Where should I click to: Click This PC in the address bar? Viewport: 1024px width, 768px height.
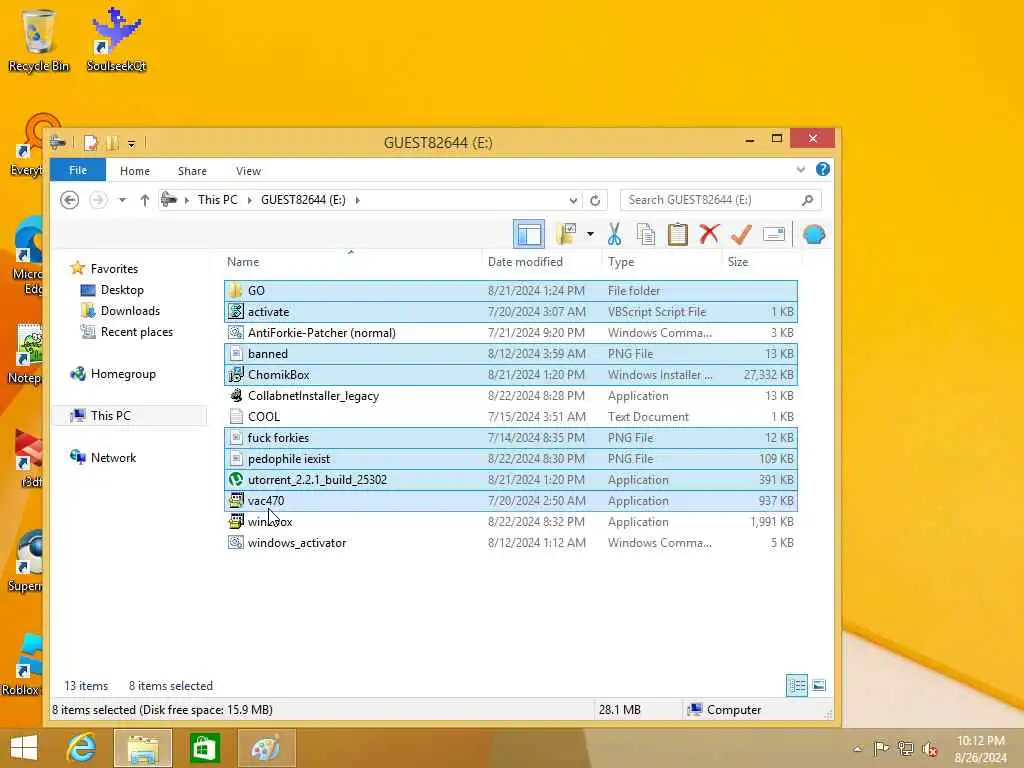tap(217, 200)
